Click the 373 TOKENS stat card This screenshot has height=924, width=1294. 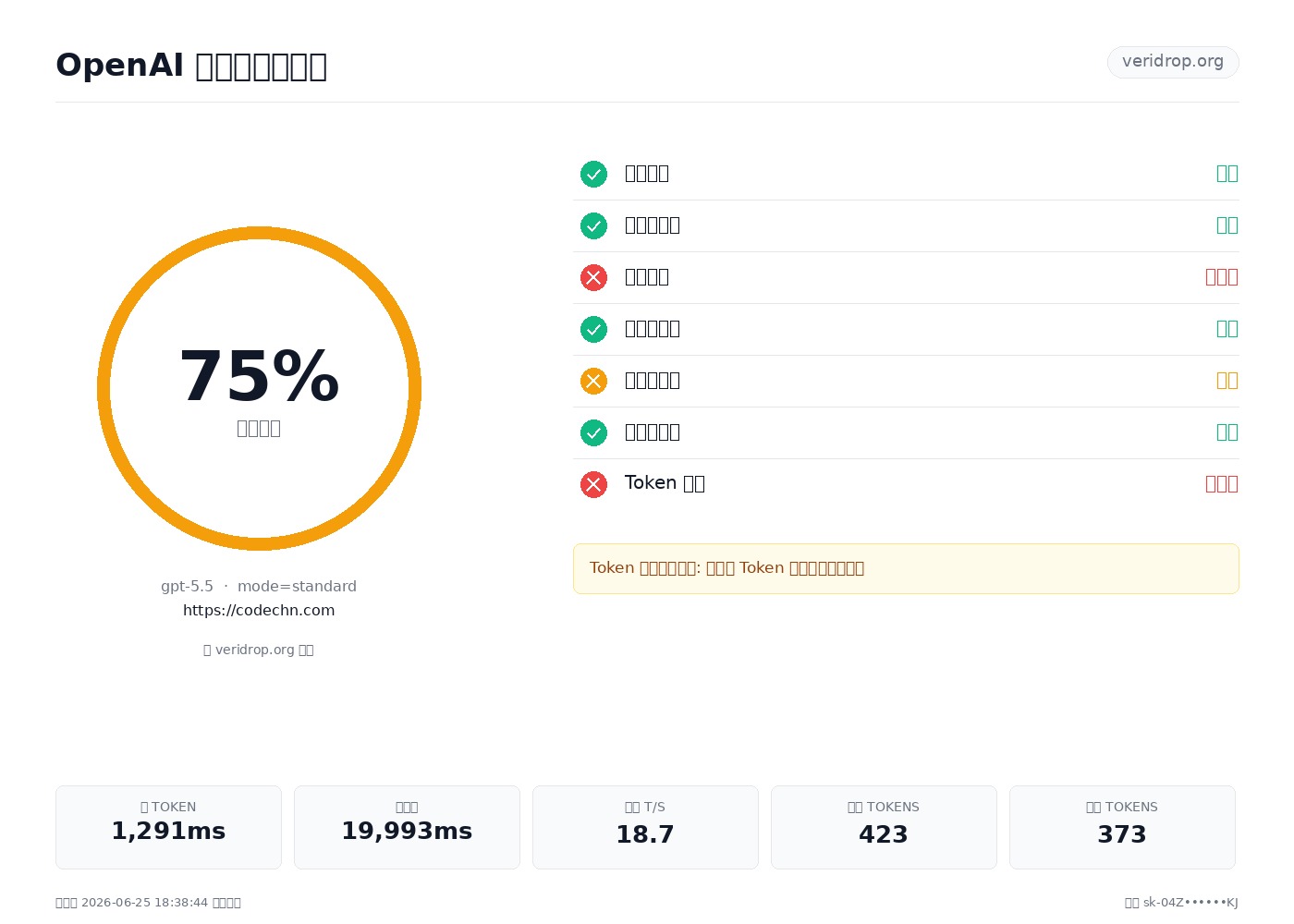tap(1122, 827)
